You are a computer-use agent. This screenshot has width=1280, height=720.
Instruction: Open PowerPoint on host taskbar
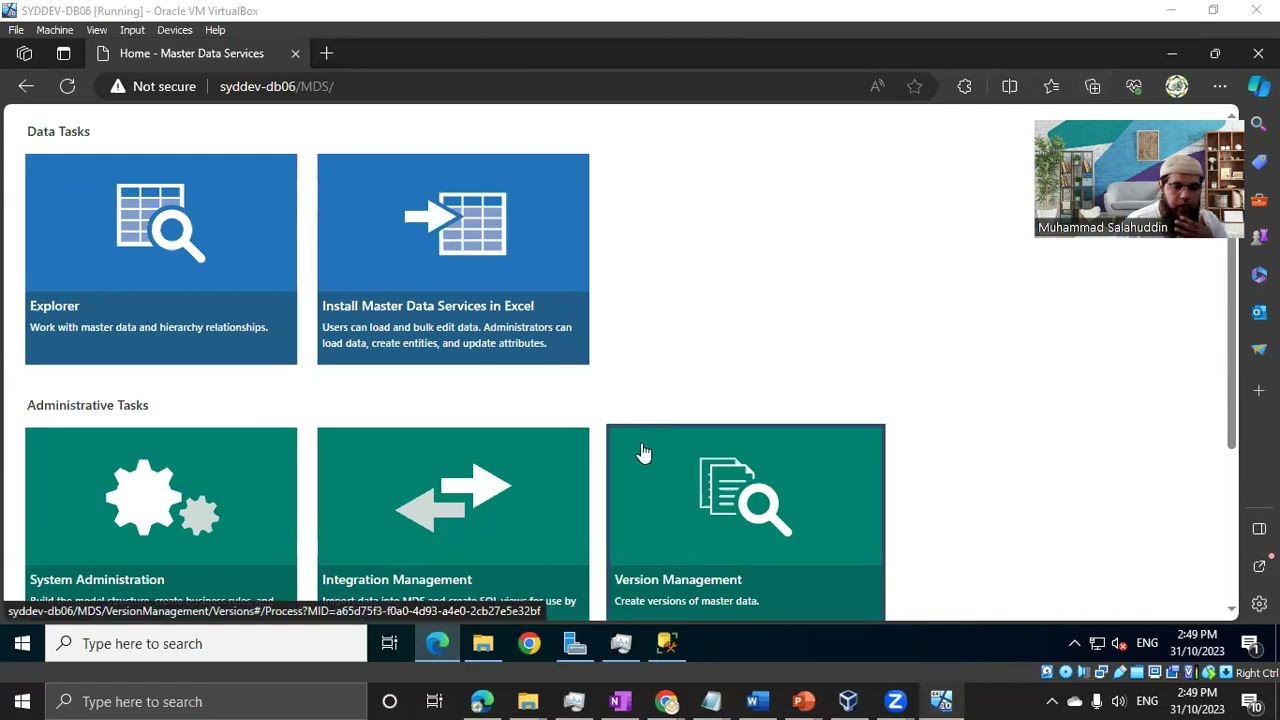pyautogui.click(x=803, y=701)
